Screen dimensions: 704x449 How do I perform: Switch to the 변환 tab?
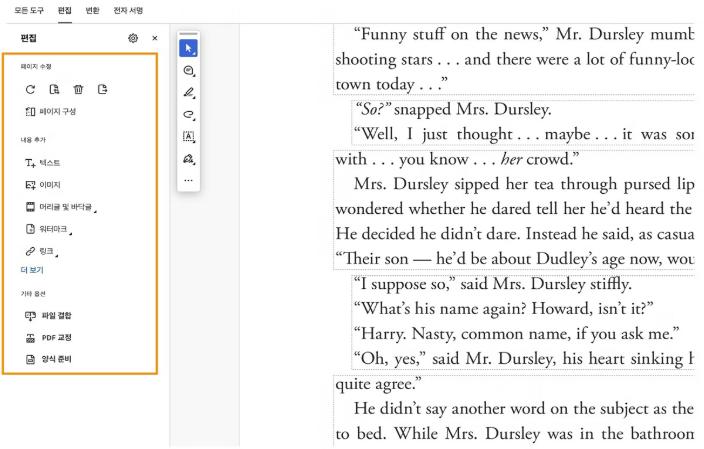92,10
